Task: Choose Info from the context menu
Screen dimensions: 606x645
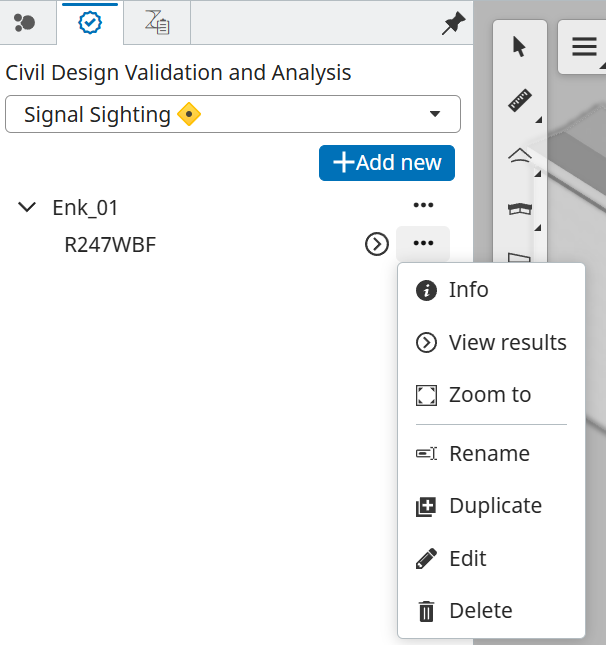Action: pyautogui.click(x=468, y=290)
